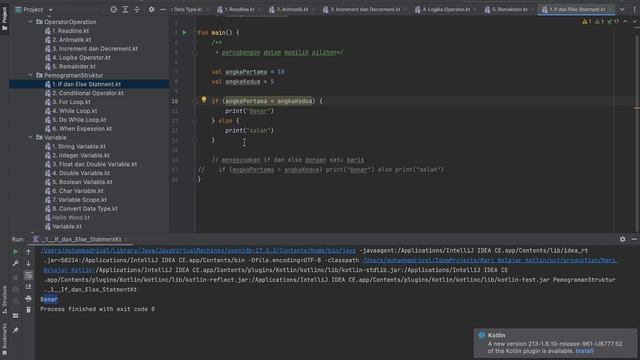Fold the main function code block
The width and height of the screenshot is (640, 360).
[195, 32]
